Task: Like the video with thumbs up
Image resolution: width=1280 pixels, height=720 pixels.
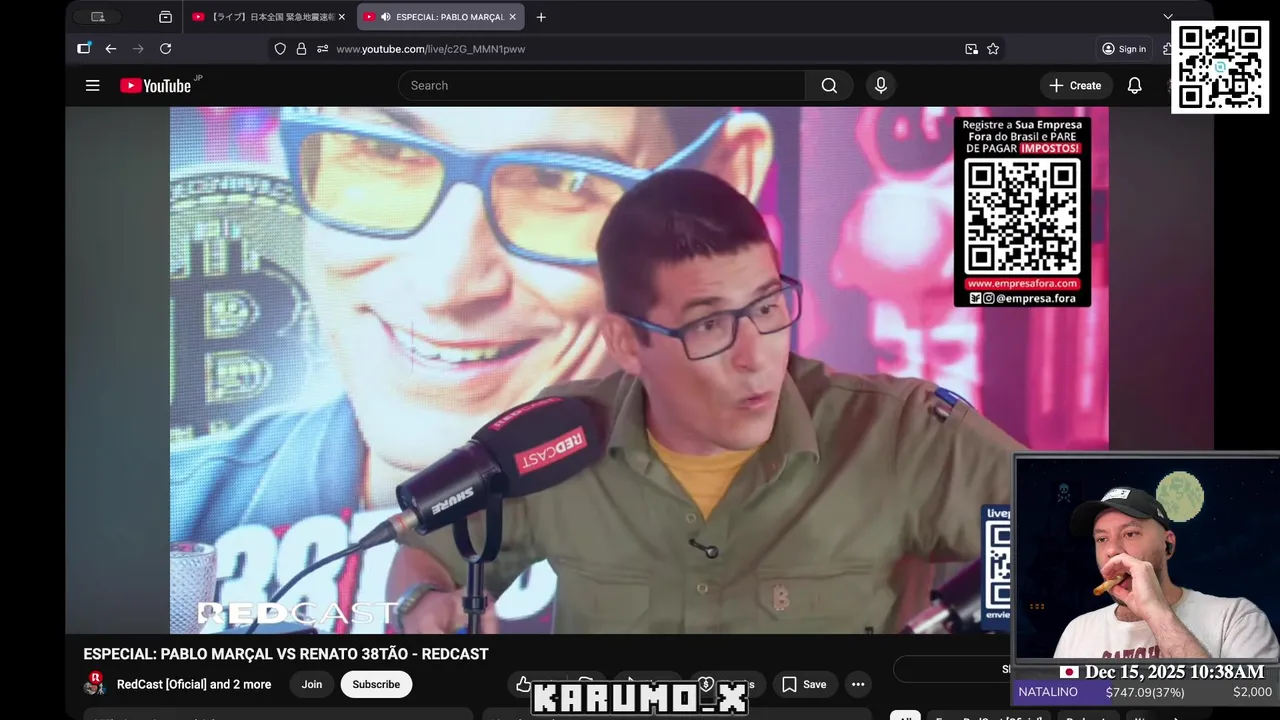Action: (x=524, y=684)
